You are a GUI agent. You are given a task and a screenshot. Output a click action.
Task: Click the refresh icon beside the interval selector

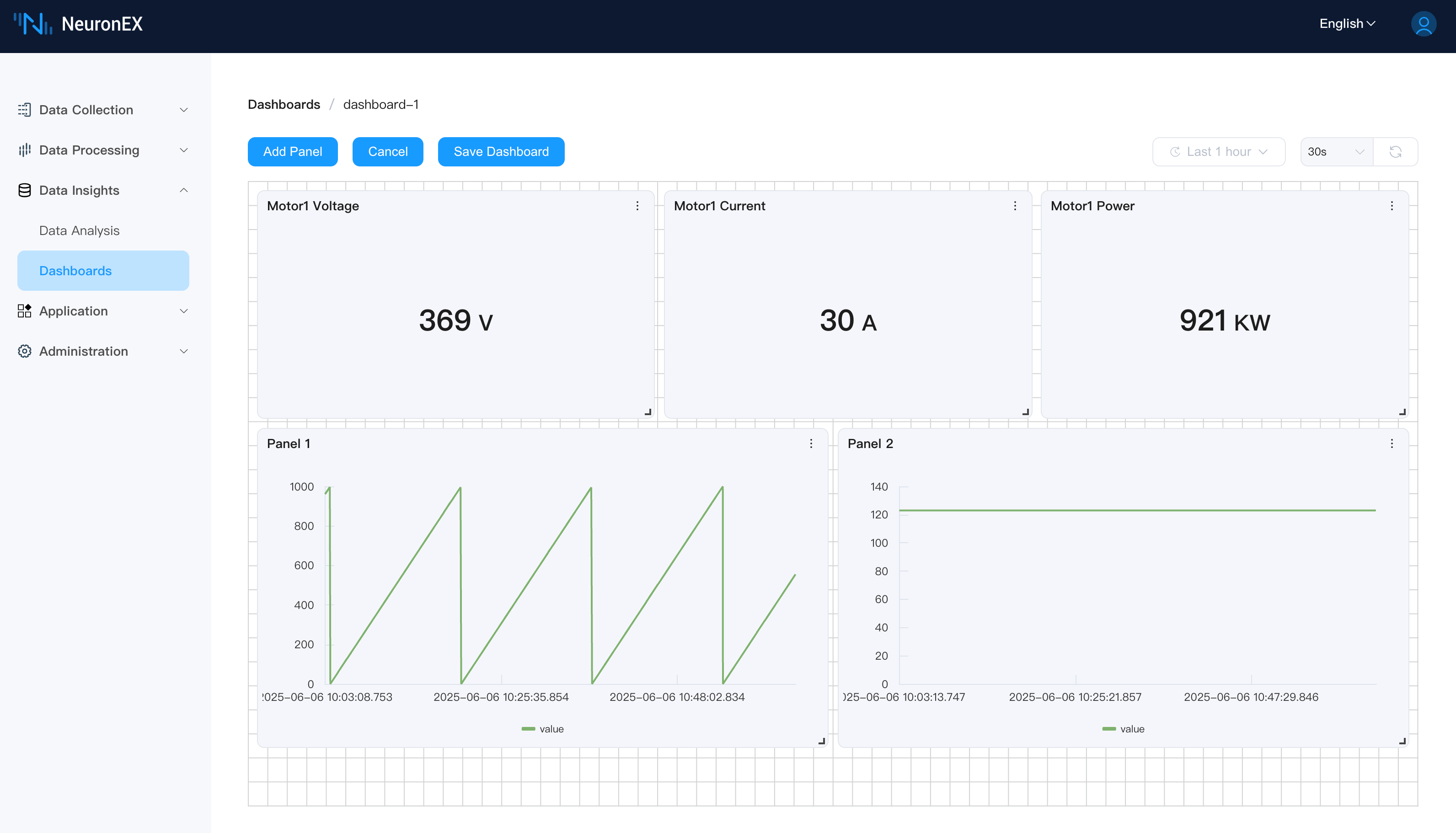(x=1396, y=152)
